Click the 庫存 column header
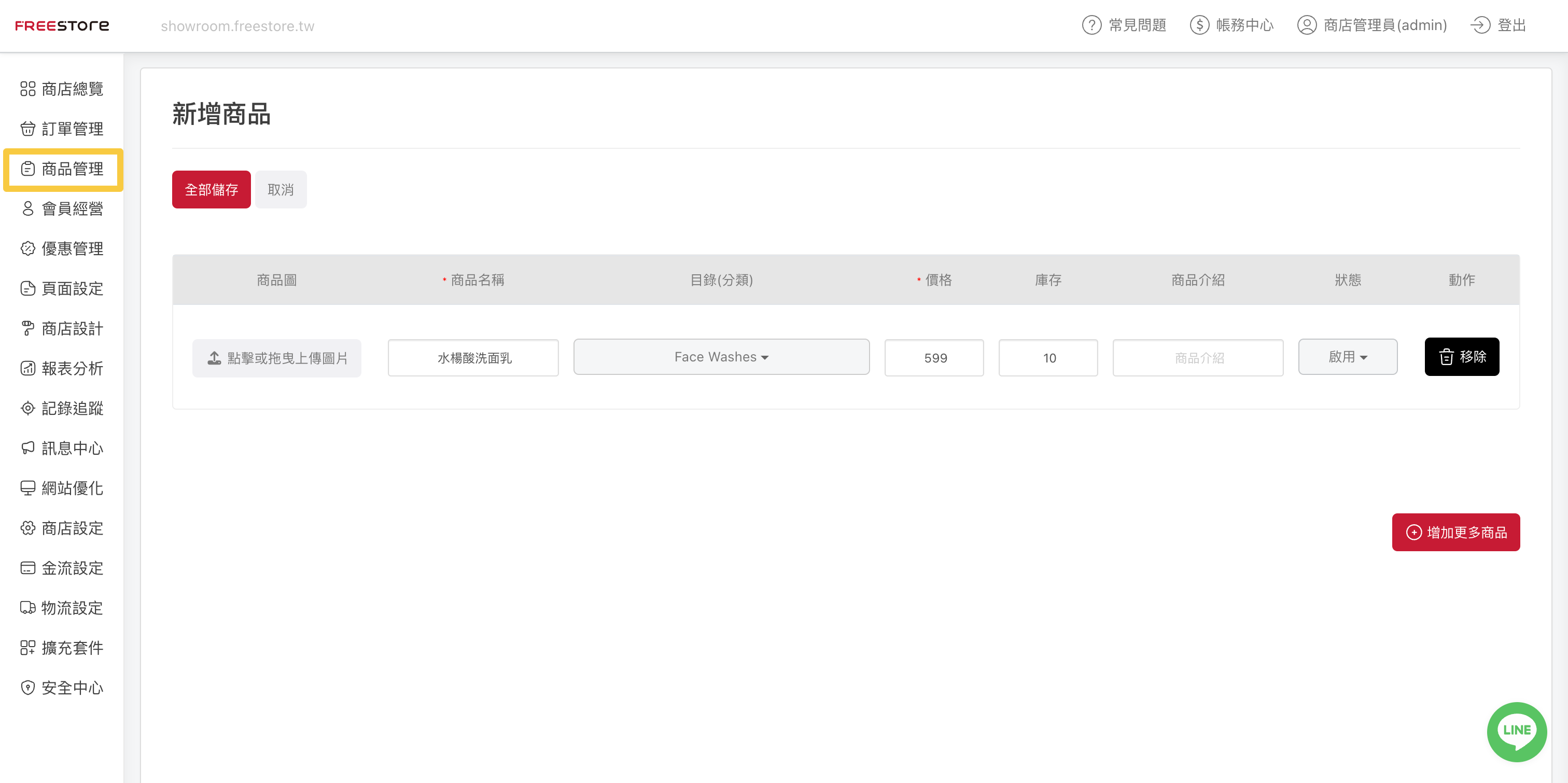The width and height of the screenshot is (1568, 783). pyautogui.click(x=1047, y=279)
